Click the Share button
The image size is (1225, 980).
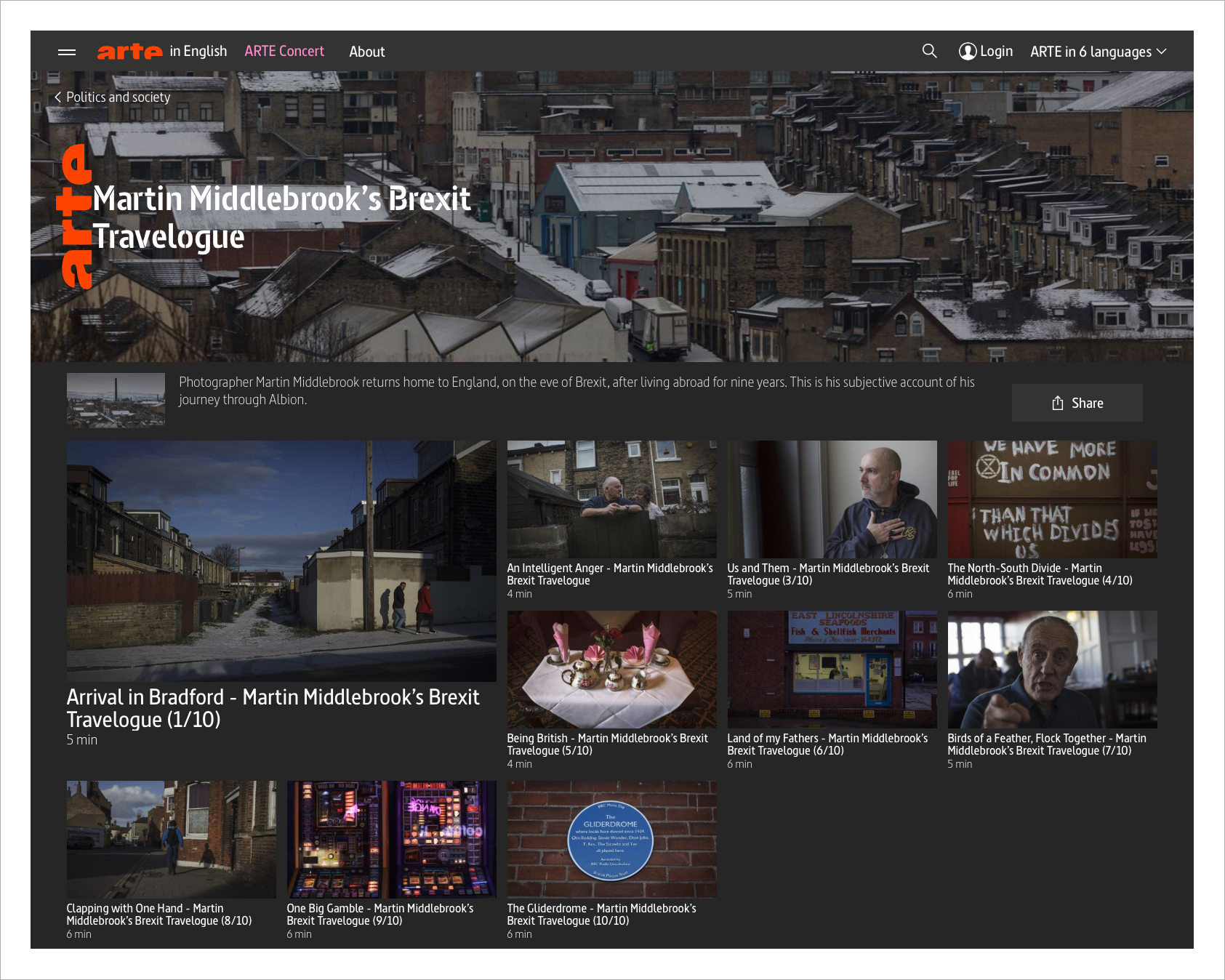tap(1077, 403)
